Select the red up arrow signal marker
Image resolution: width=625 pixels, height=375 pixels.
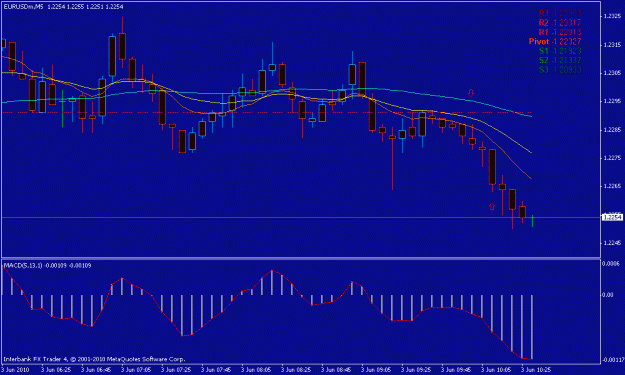tap(492, 206)
